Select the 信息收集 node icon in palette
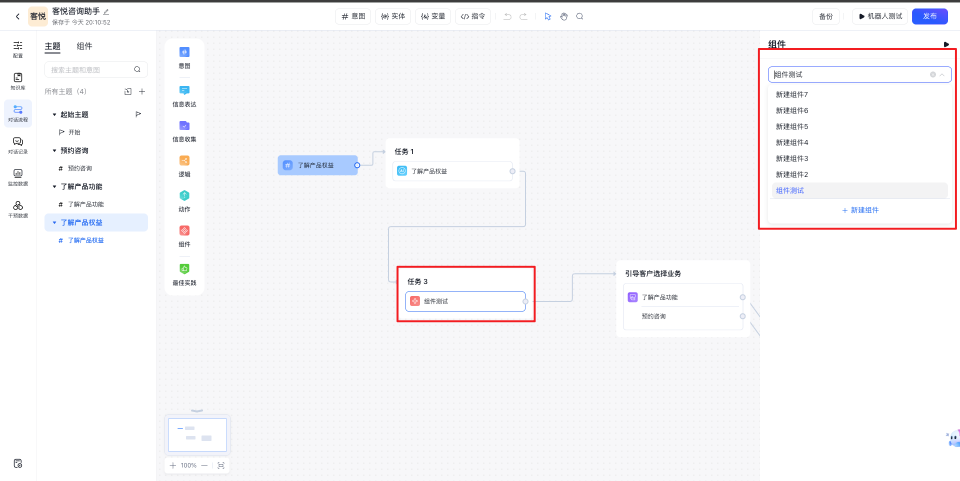This screenshot has height=481, width=960. click(184, 126)
